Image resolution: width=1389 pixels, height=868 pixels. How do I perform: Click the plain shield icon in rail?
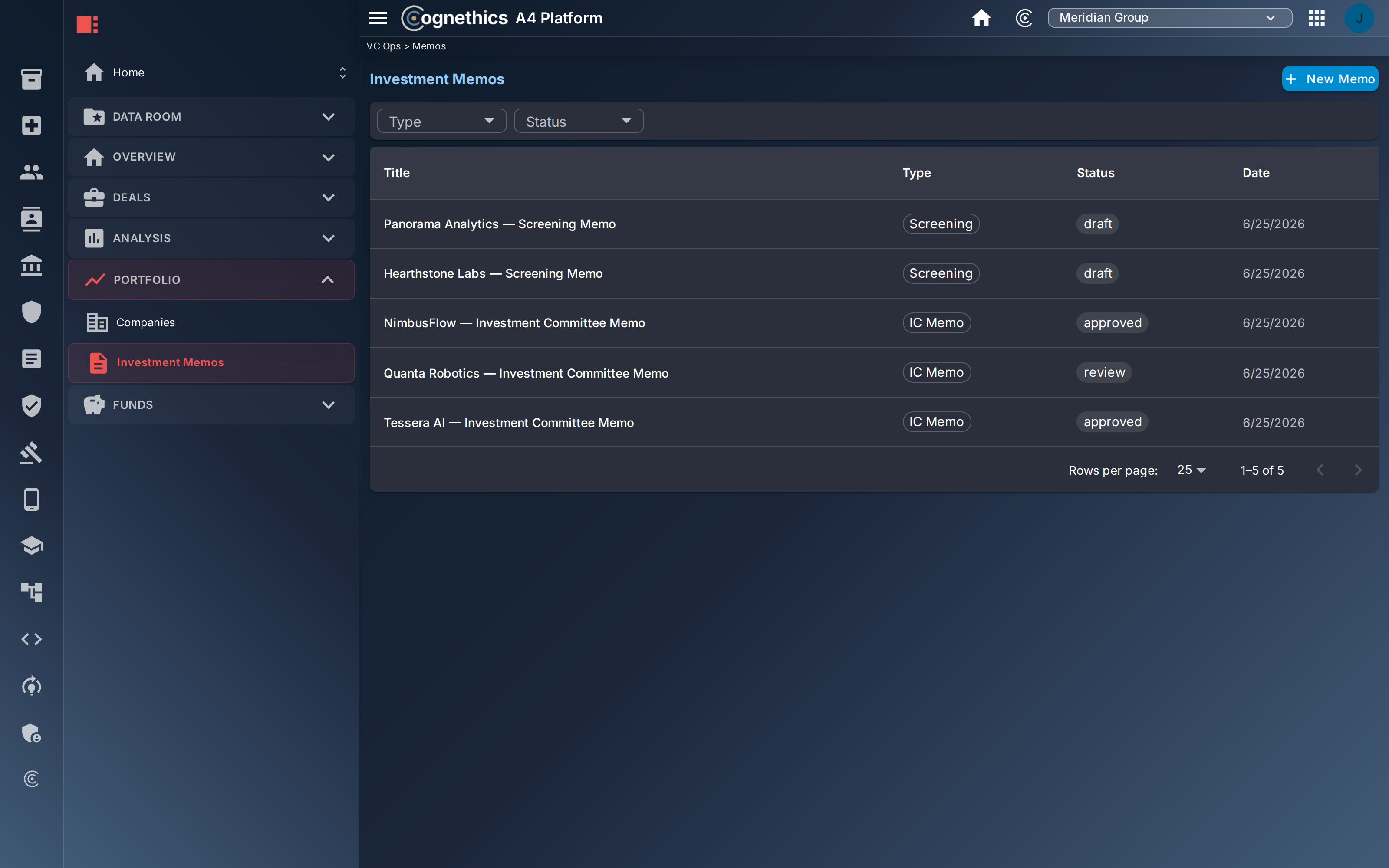click(32, 312)
